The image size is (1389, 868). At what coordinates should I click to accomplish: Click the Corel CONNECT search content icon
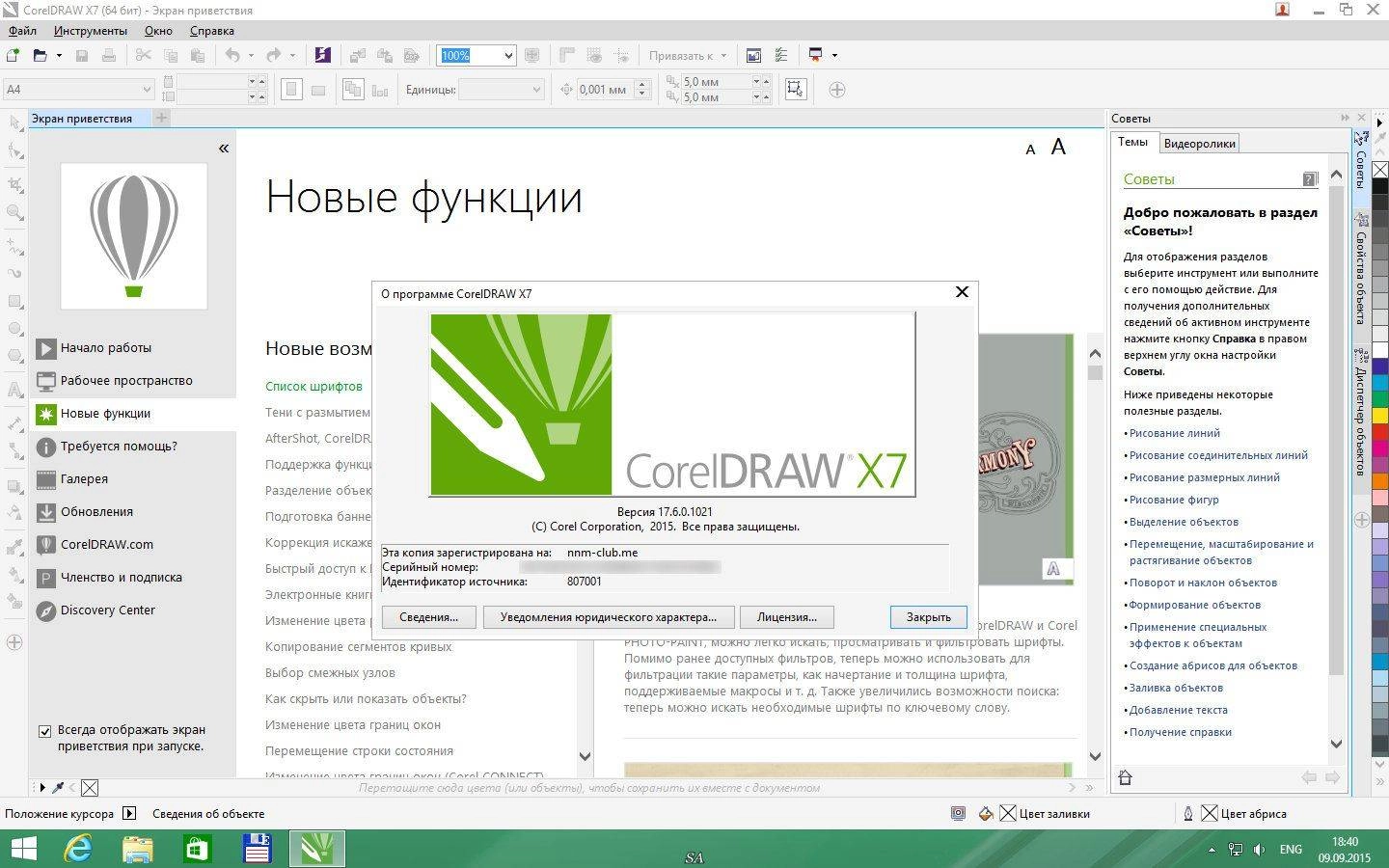[x=322, y=55]
